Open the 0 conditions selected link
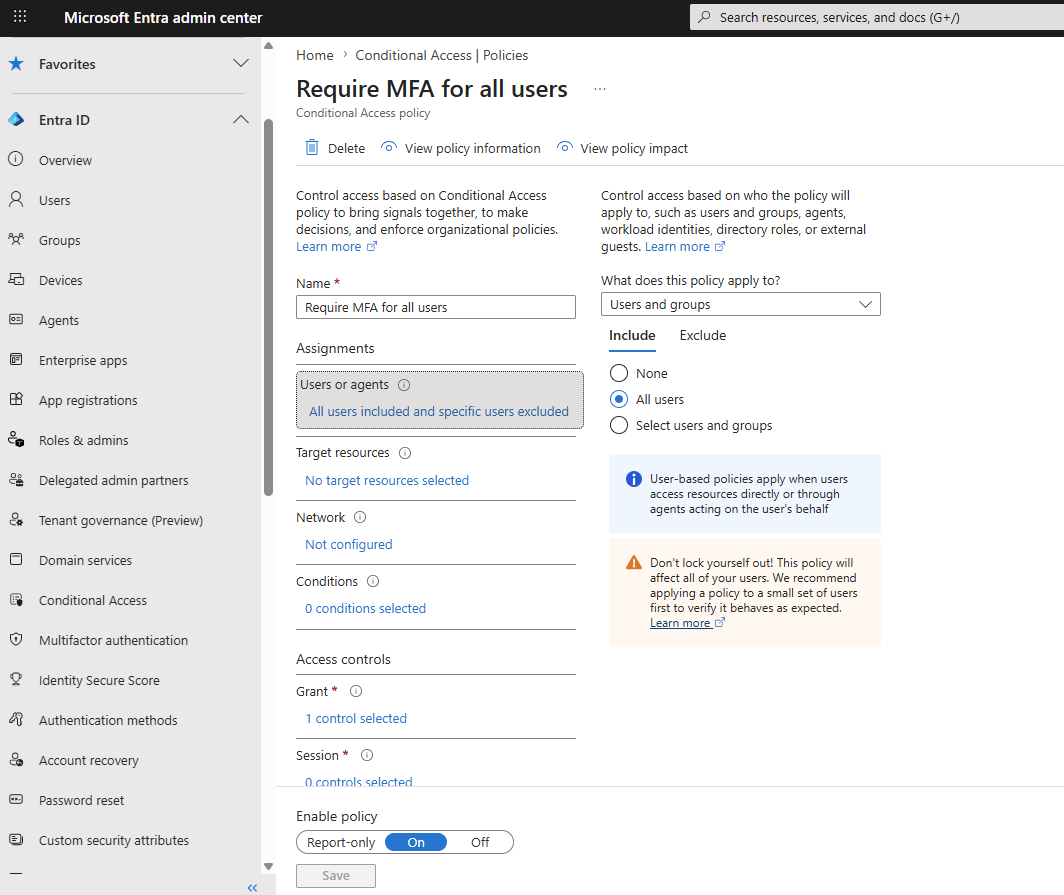This screenshot has width=1064, height=895. click(366, 609)
